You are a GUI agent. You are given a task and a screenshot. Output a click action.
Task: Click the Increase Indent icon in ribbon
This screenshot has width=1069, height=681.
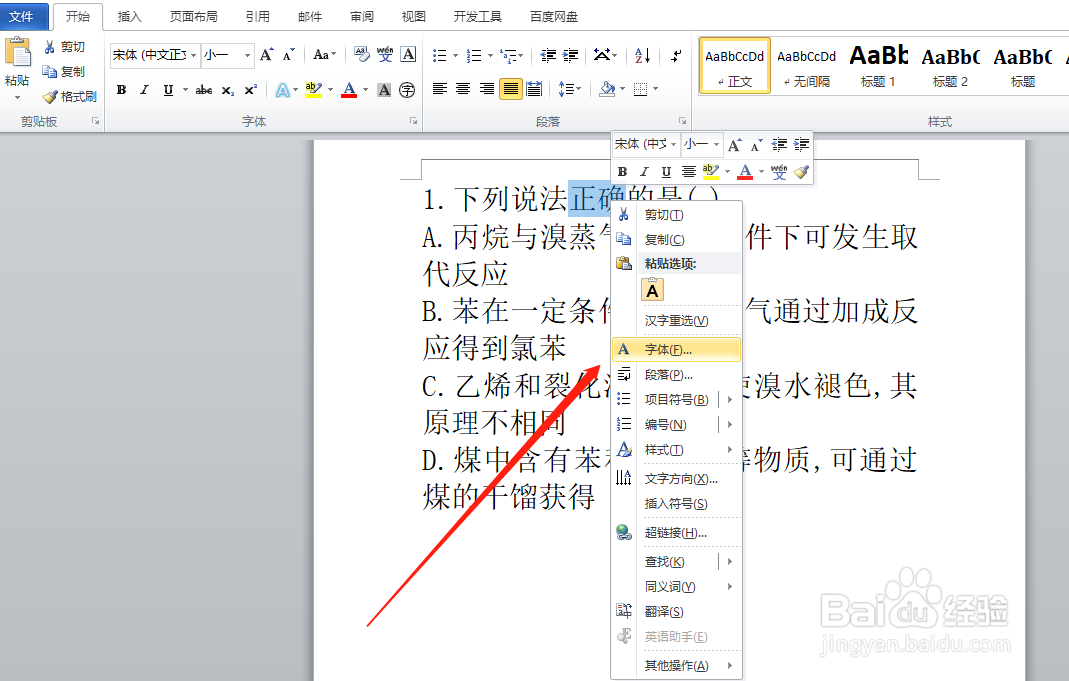(x=571, y=55)
